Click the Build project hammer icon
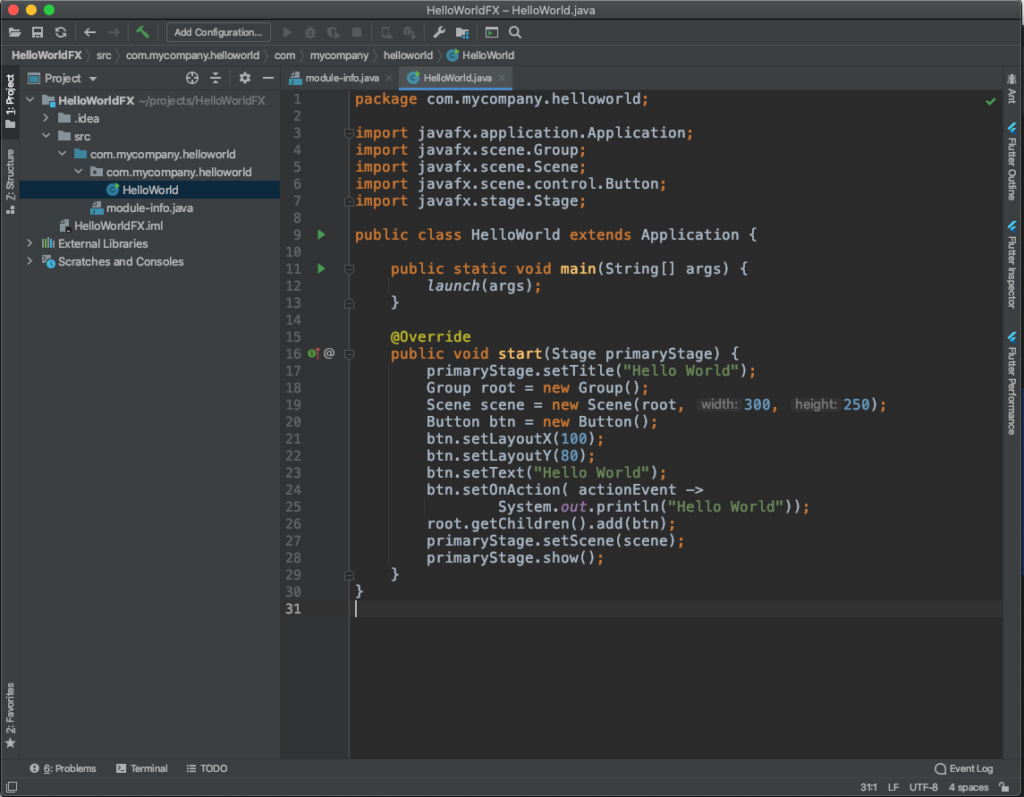Viewport: 1024px width, 797px height. point(142,32)
